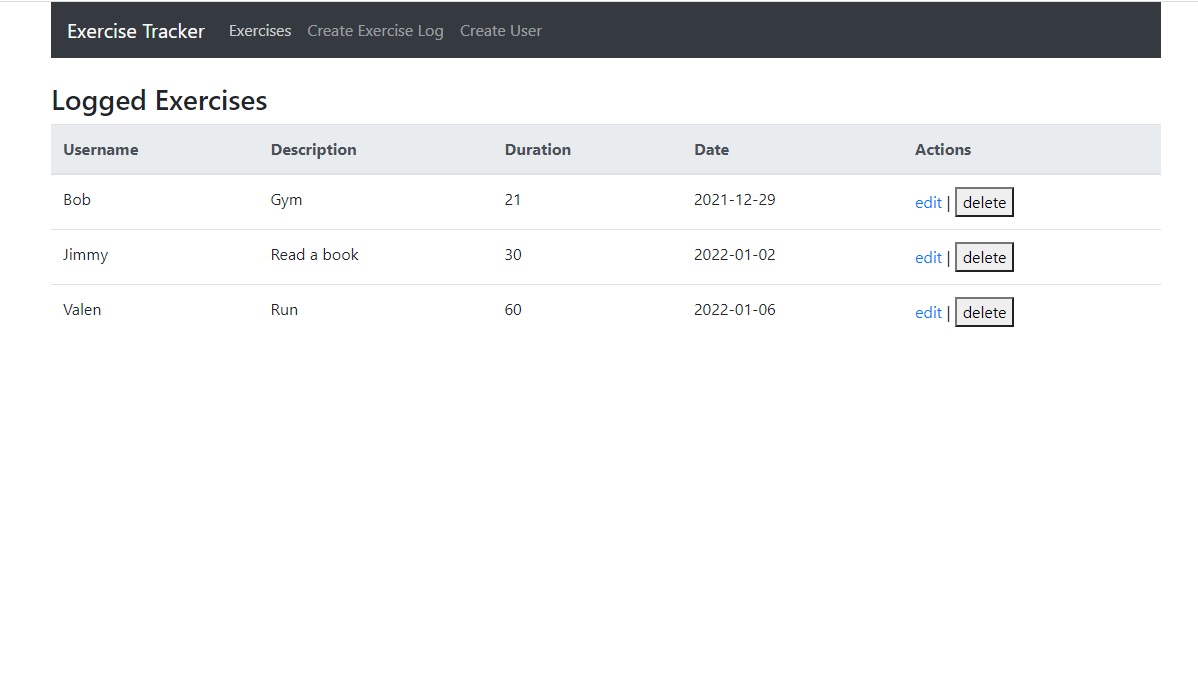
Task: Click the Logged Exercises page heading
Action: point(159,100)
